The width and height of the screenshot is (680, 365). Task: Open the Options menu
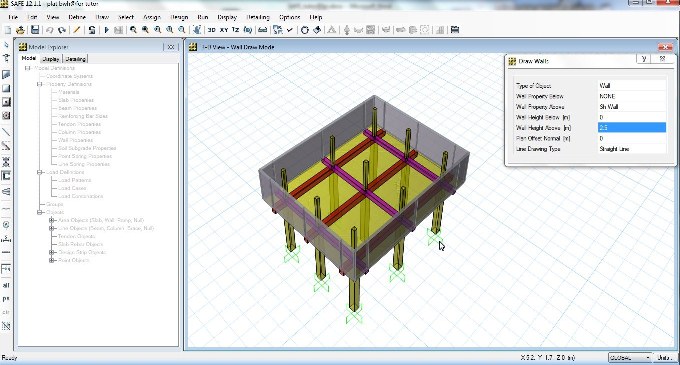click(290, 17)
